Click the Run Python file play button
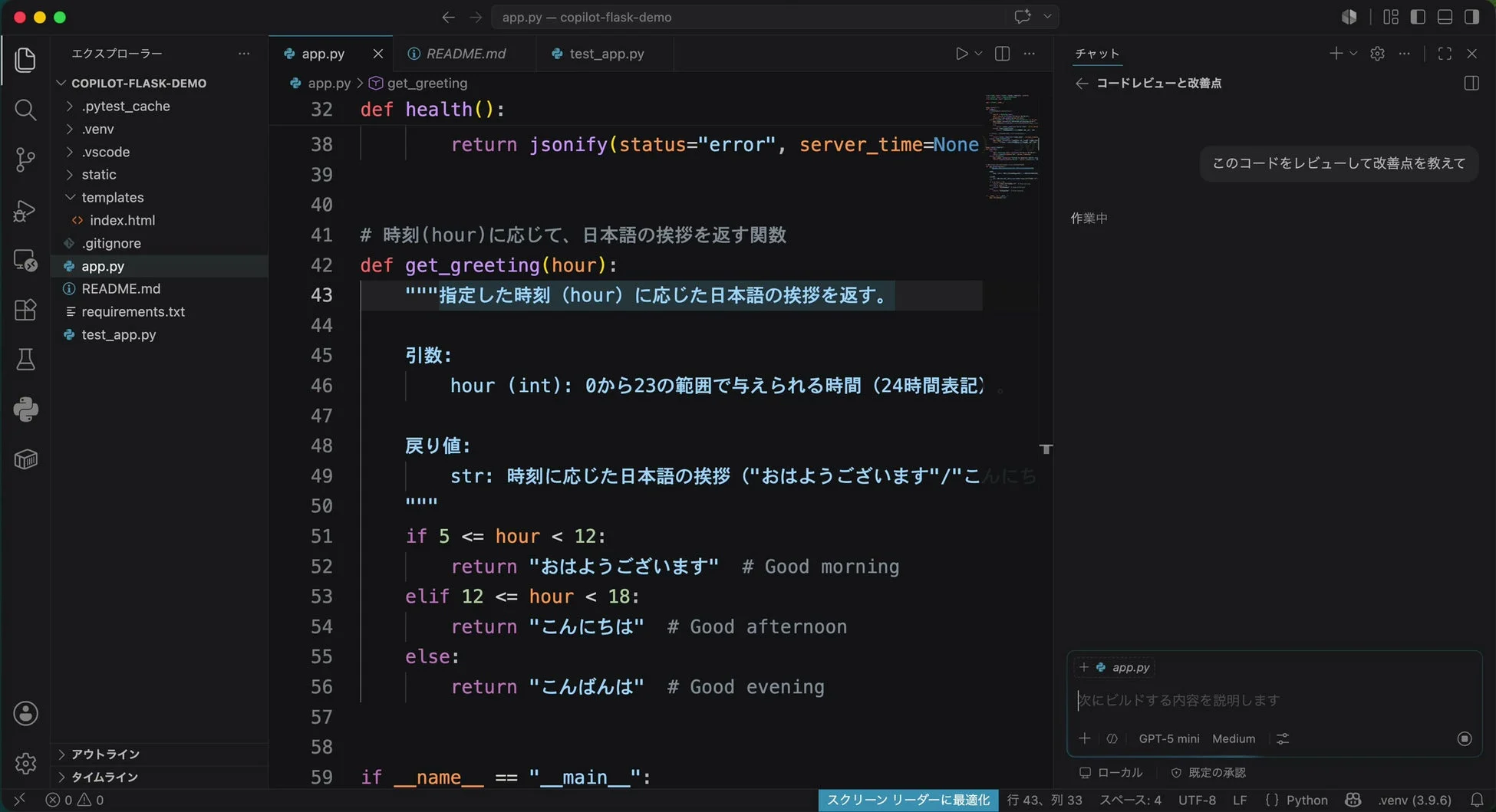 961,54
